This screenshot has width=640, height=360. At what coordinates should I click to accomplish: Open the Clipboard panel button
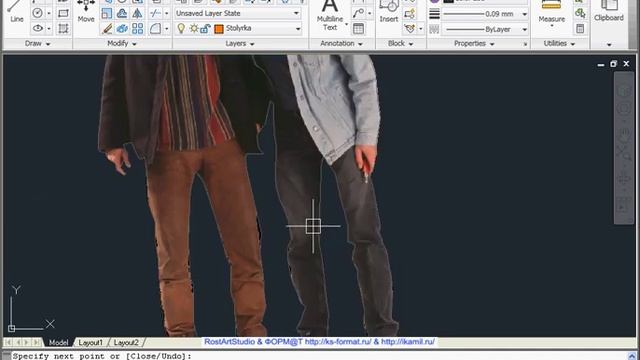pos(609,11)
